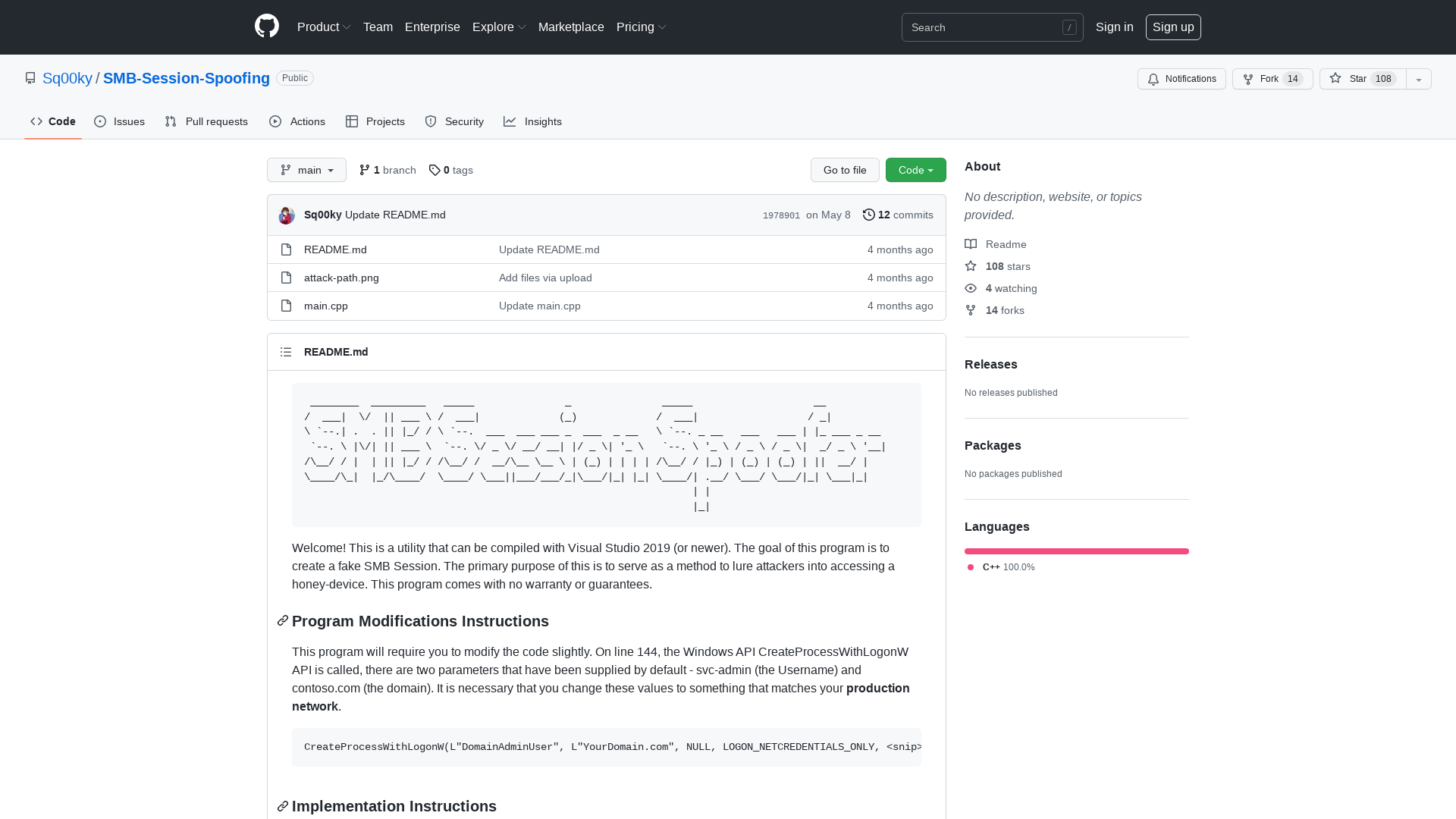This screenshot has height=819, width=1456.
Task: Click the tag icon beside 0 tags
Action: click(435, 170)
